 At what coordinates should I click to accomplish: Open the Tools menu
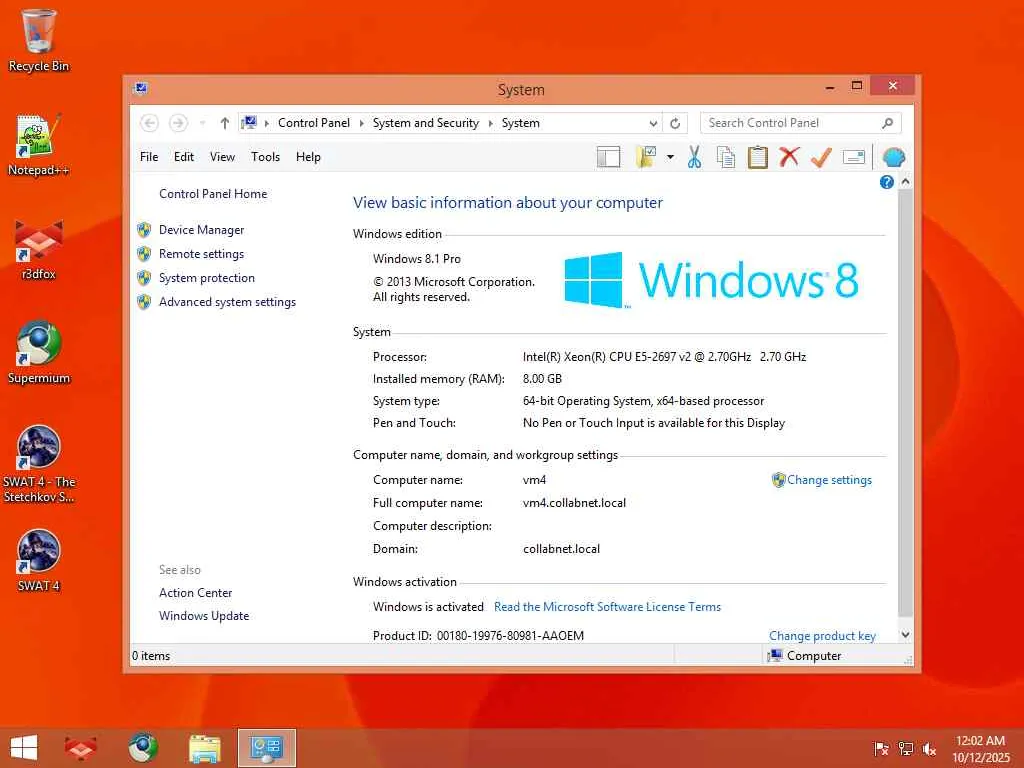click(265, 157)
